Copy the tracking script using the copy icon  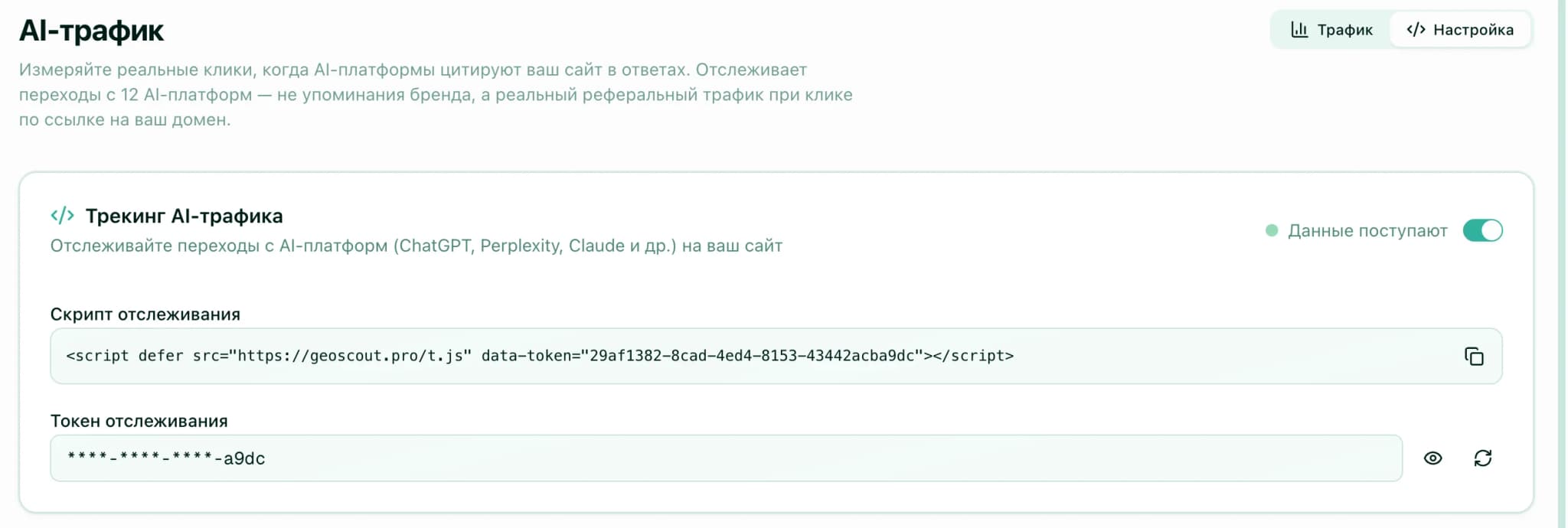[x=1474, y=355]
